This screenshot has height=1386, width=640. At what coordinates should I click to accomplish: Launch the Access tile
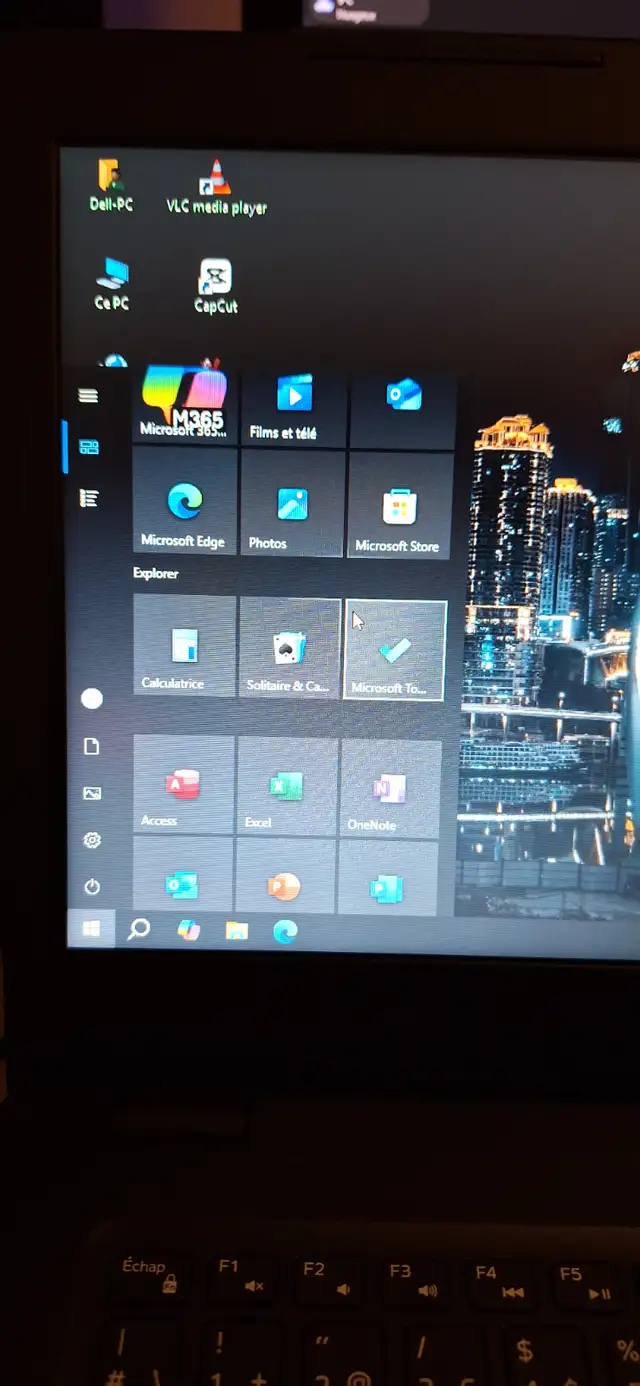point(184,785)
